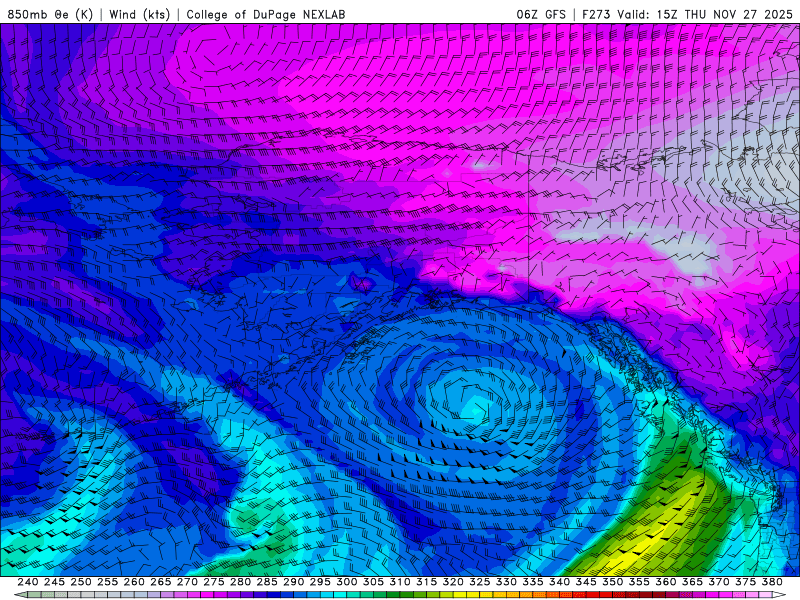Click the '850mb θe (K)' title text
This screenshot has height=600, width=800.
50,14
